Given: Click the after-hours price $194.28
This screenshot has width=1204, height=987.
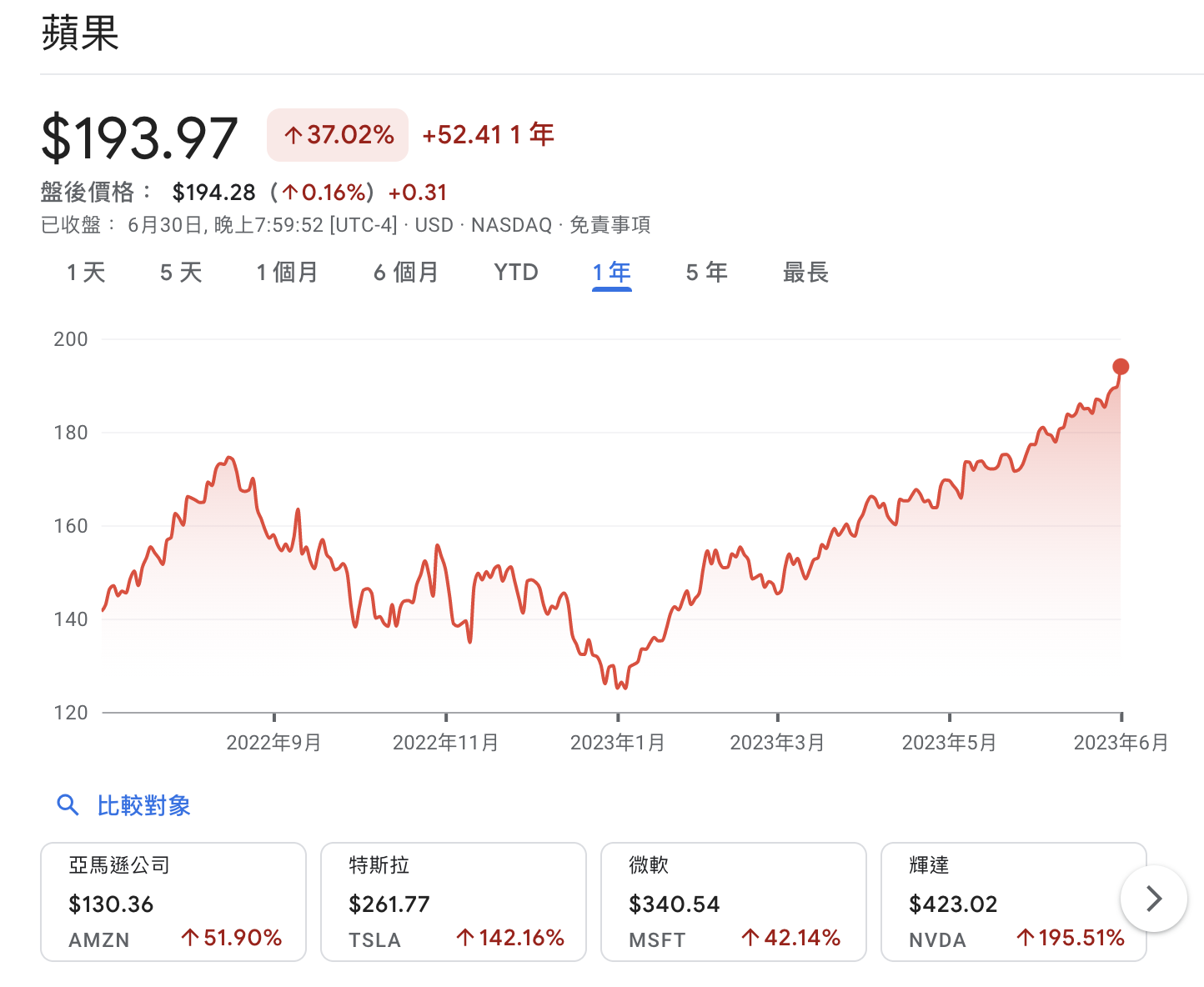Looking at the screenshot, I should click(213, 193).
